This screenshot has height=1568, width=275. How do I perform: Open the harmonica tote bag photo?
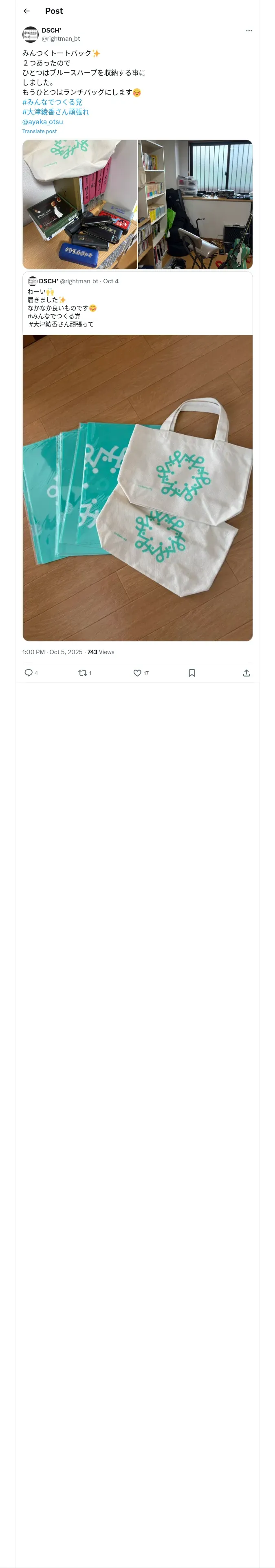80,204
